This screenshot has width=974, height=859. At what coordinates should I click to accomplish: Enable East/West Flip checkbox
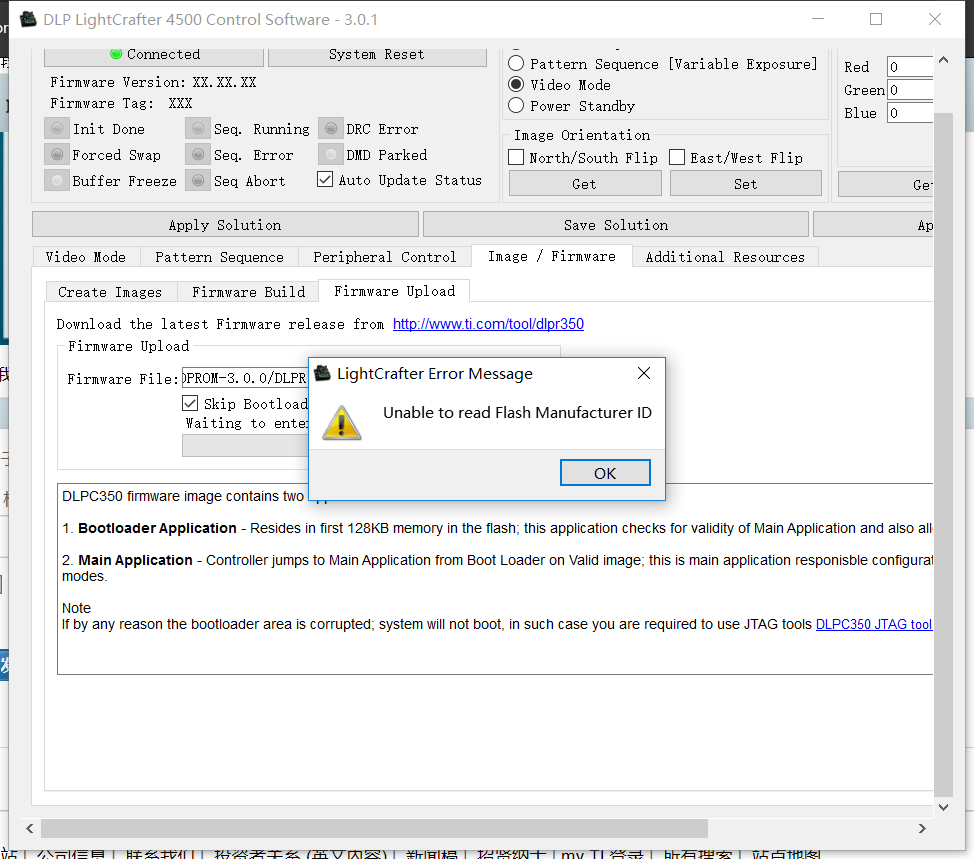click(x=677, y=157)
